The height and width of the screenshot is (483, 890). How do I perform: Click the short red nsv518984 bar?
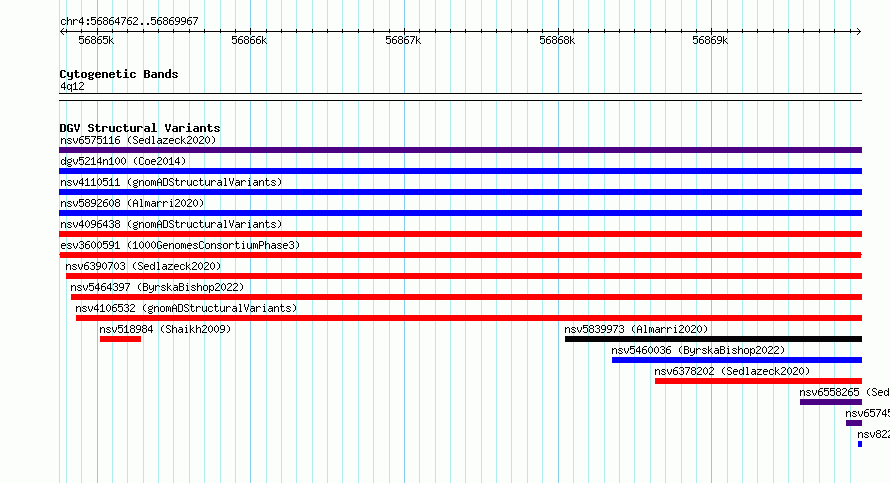point(120,339)
